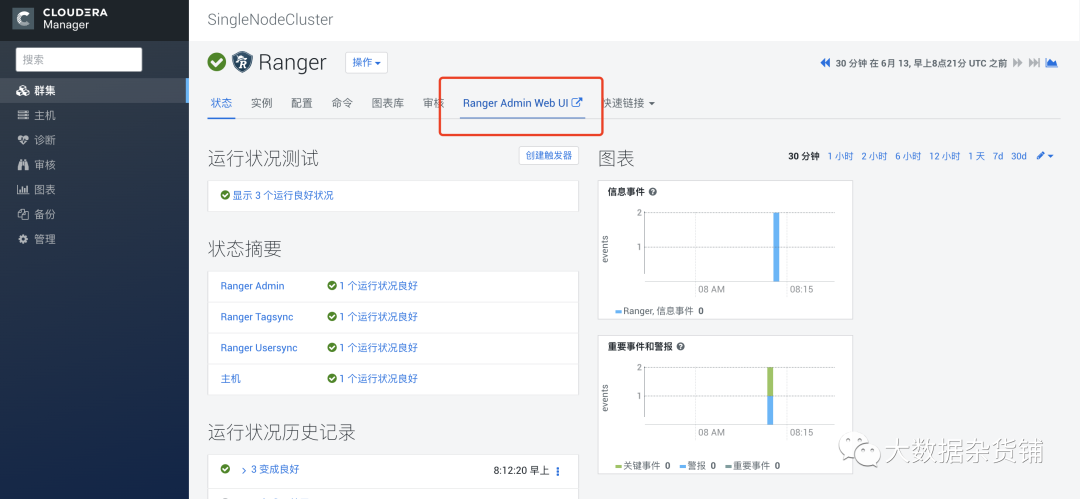Image resolution: width=1080 pixels, height=499 pixels.
Task: Select the 2 小时 time range
Action: [874, 156]
